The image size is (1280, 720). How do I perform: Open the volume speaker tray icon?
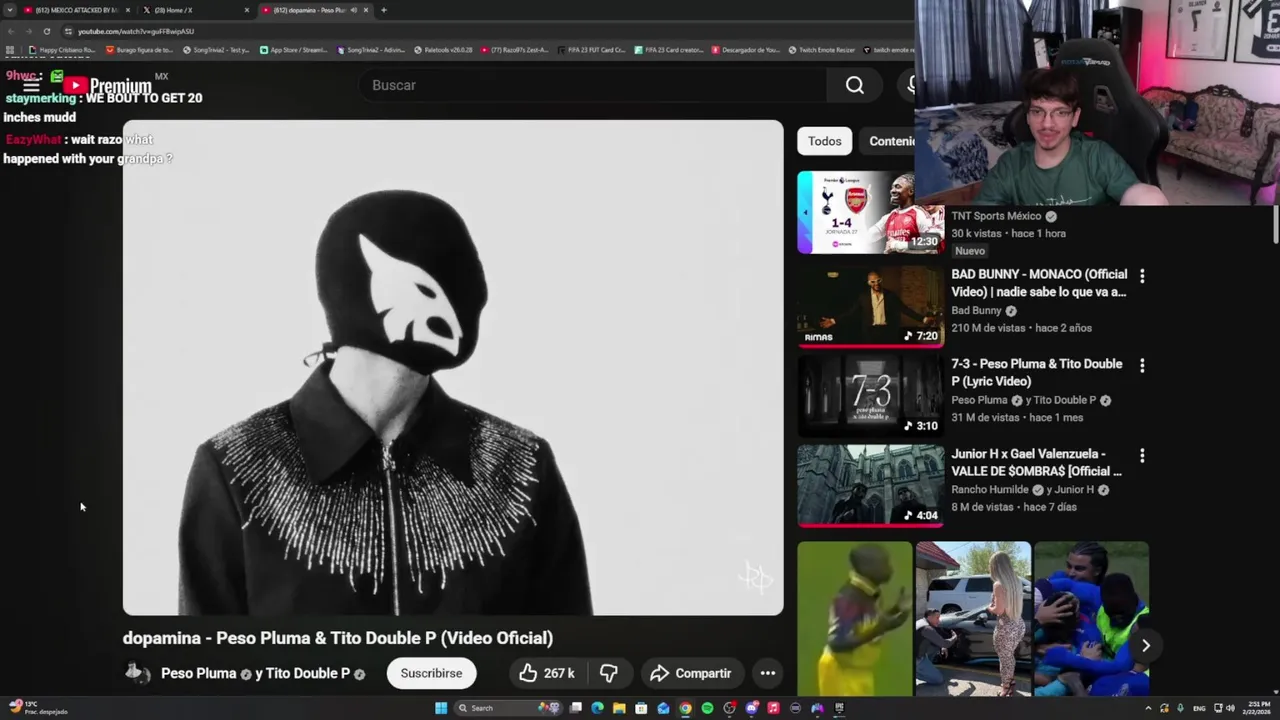[1229, 708]
